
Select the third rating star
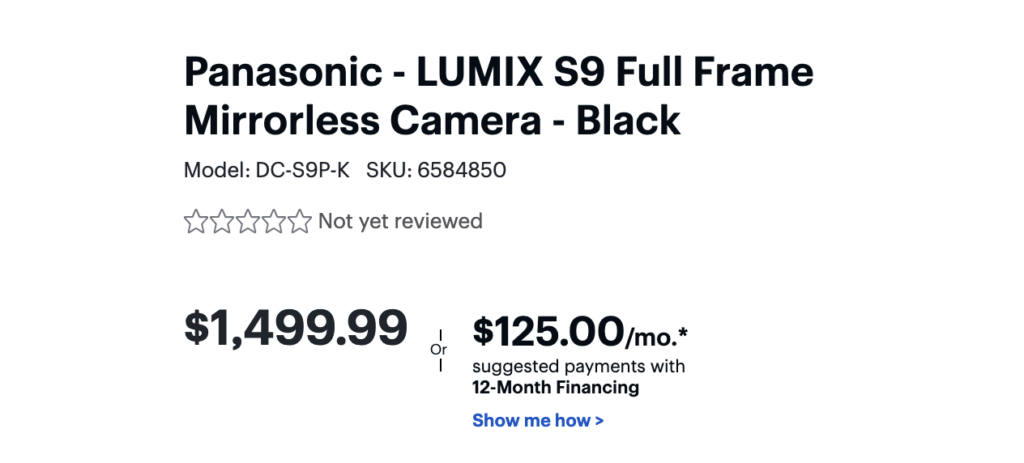click(247, 221)
